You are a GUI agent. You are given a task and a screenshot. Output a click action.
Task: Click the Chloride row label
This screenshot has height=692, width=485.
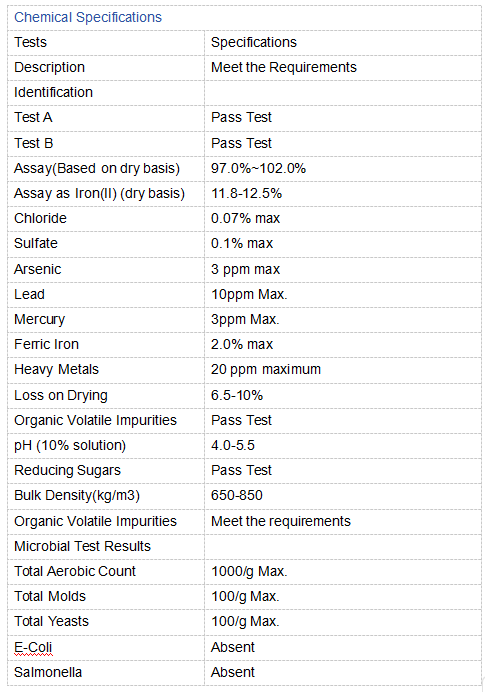40,218
